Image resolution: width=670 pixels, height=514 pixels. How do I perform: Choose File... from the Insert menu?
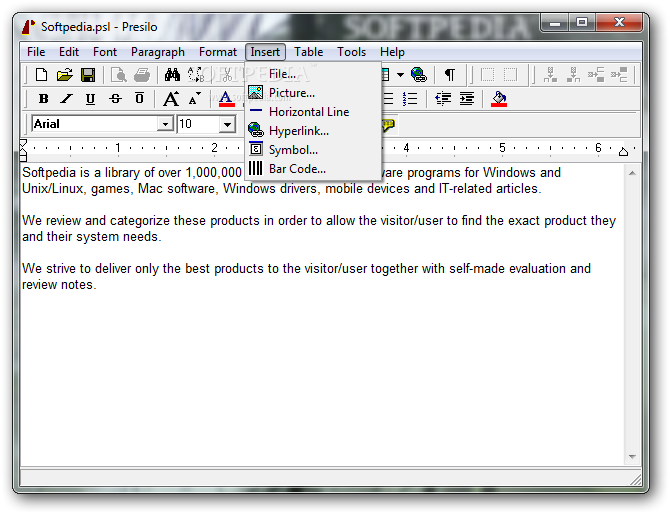click(313, 74)
